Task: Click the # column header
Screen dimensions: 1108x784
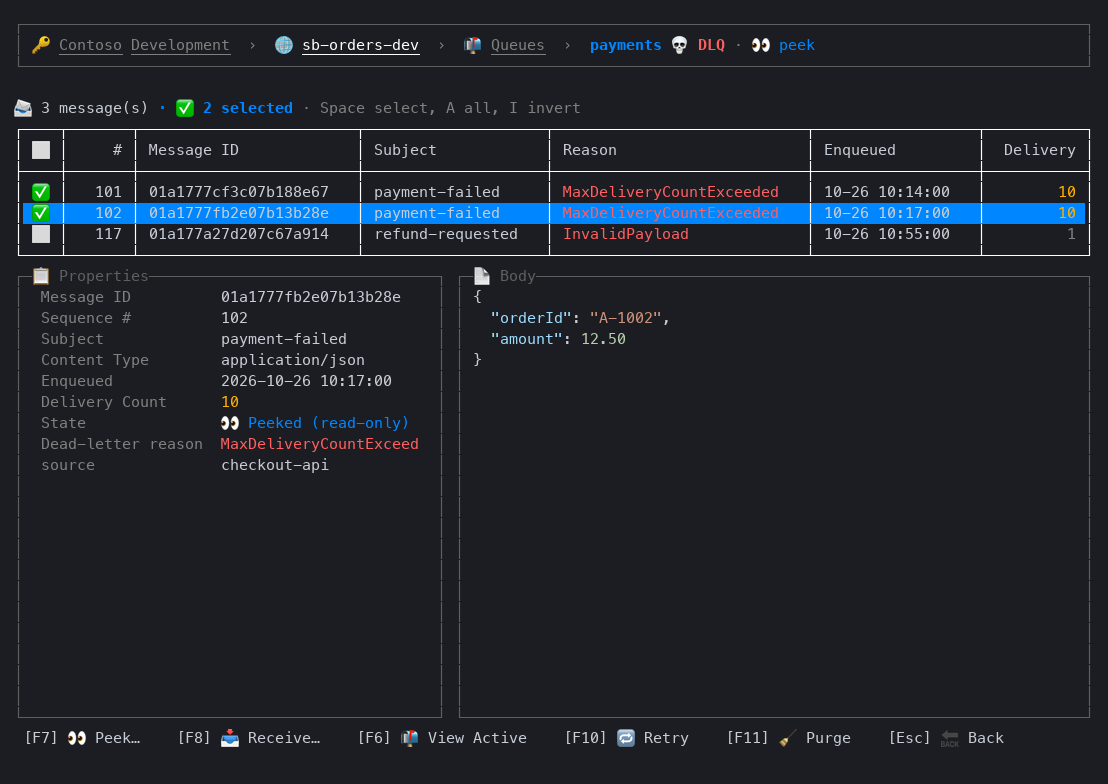Action: coord(117,150)
